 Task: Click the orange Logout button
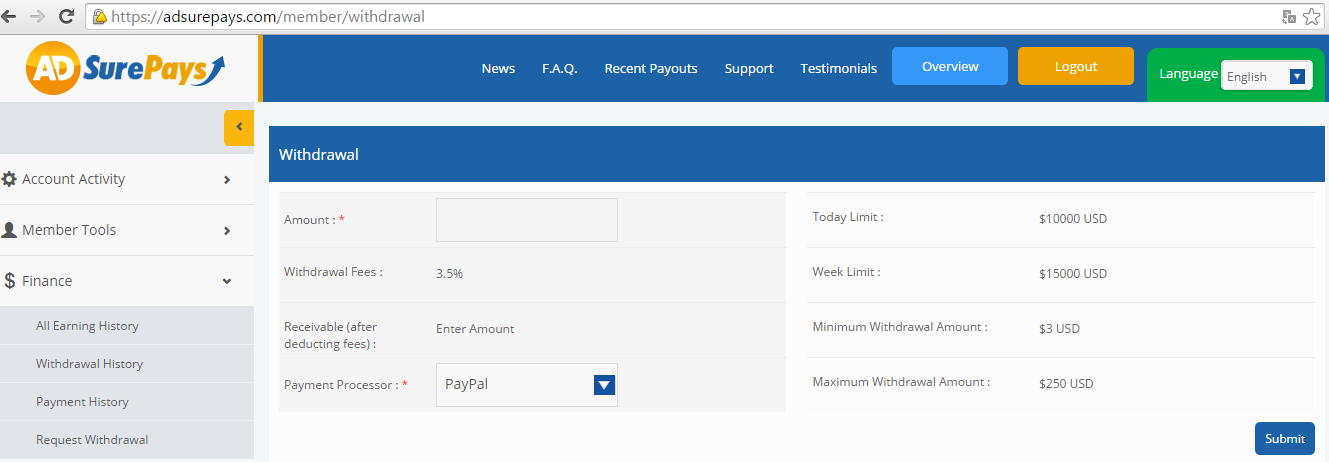point(1076,66)
